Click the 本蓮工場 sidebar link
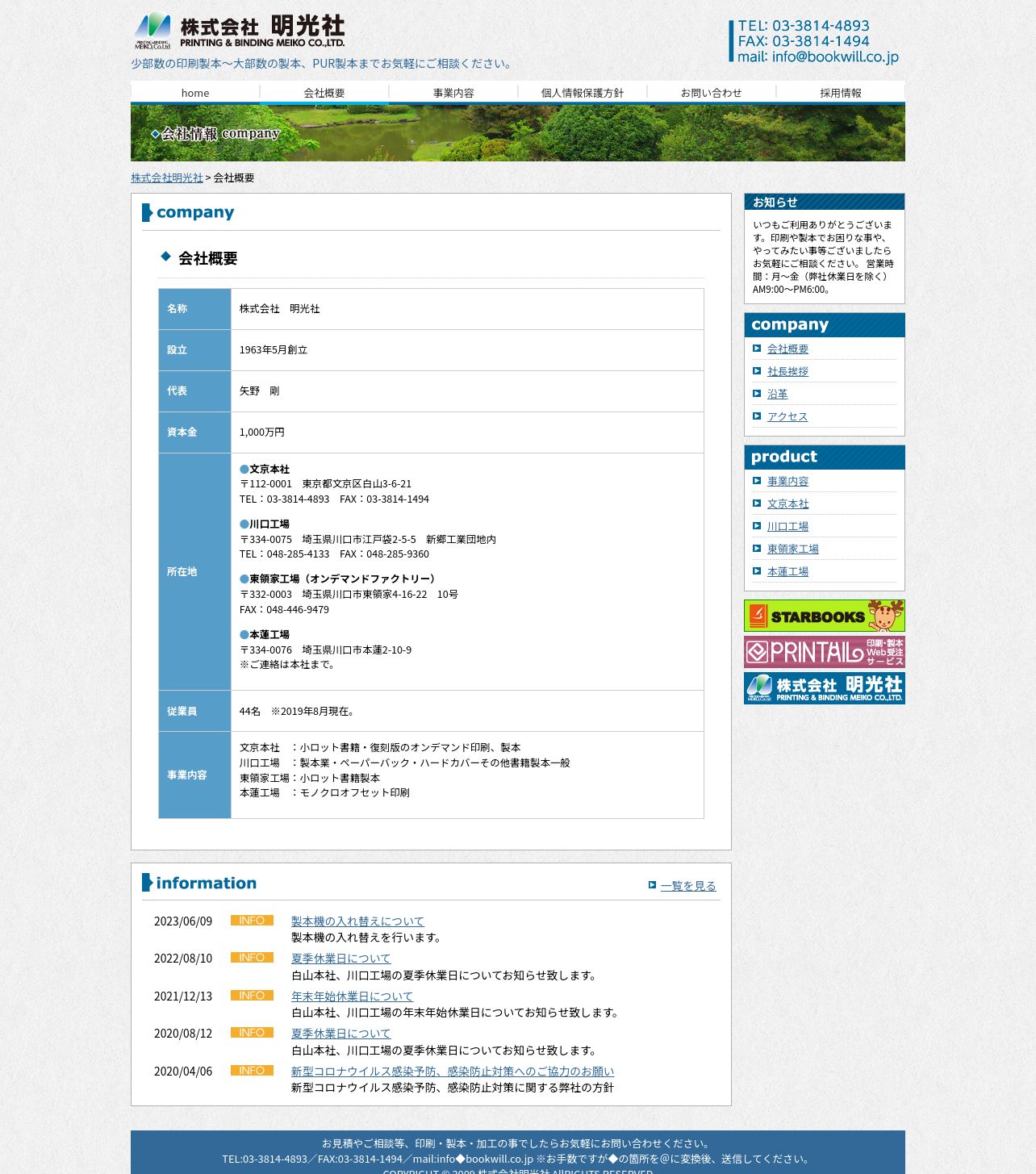This screenshot has width=1036, height=1174. (787, 571)
